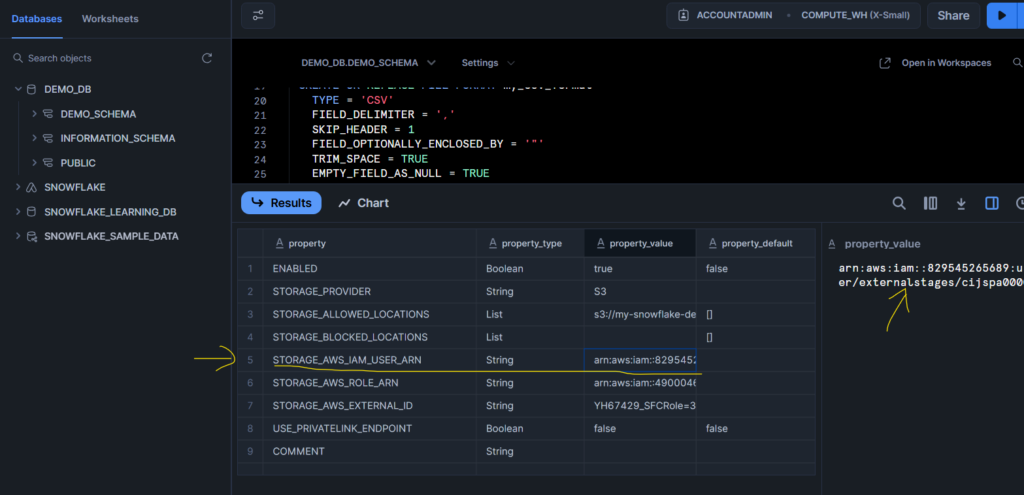The width and height of the screenshot is (1024, 495).
Task: Click the SNOWFLAKE_LEARNING_DB database icon
Action: click(x=31, y=212)
